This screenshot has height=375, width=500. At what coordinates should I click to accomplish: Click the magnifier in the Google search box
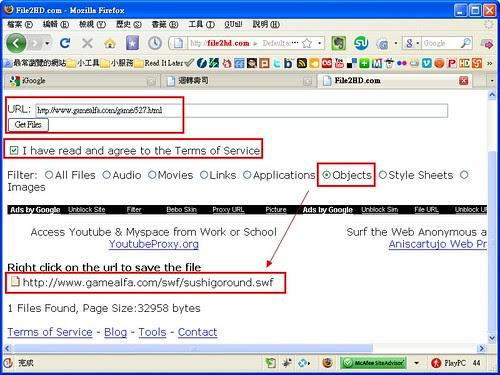pyautogui.click(x=466, y=43)
